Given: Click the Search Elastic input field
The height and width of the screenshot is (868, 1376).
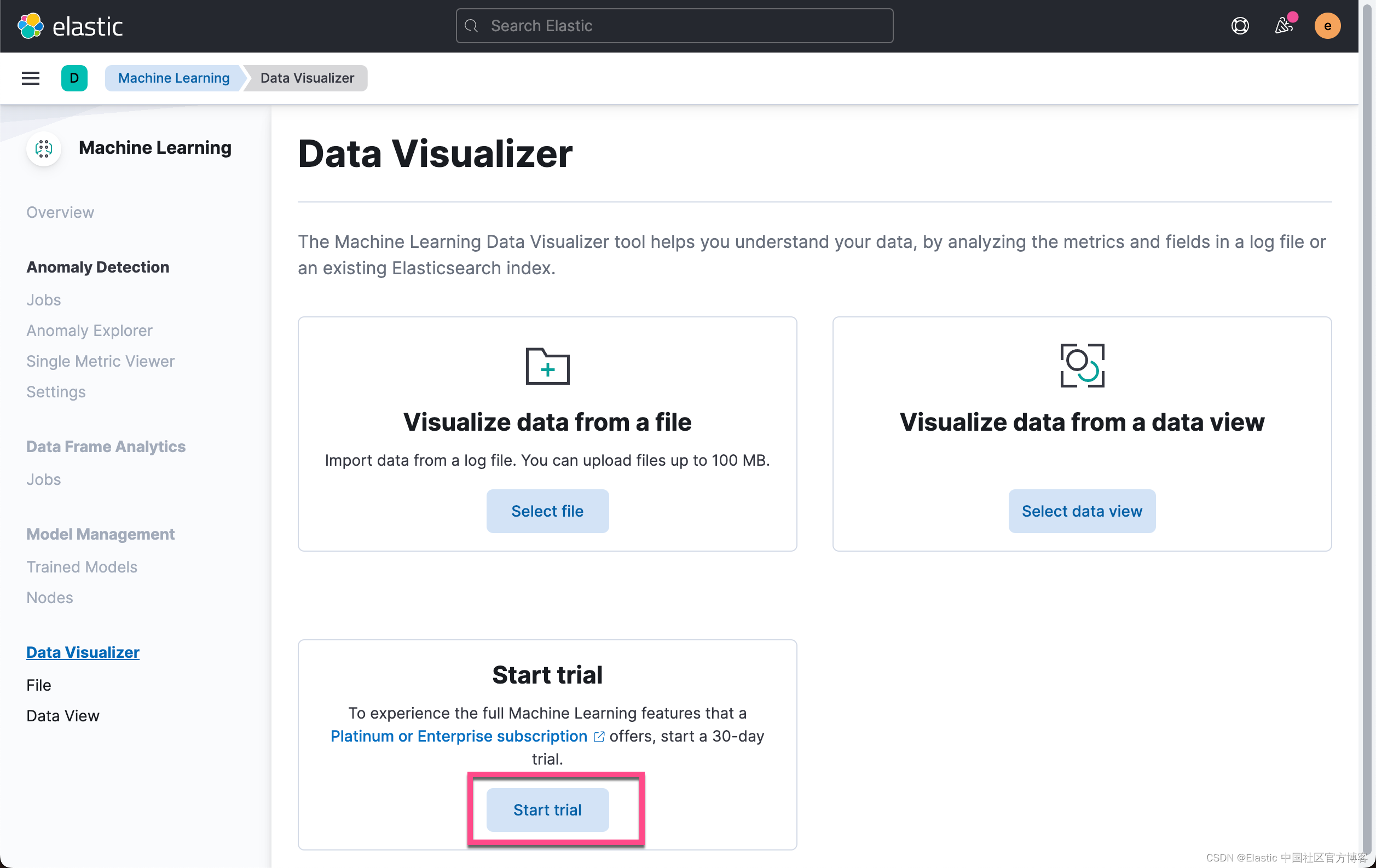Looking at the screenshot, I should coord(674,26).
